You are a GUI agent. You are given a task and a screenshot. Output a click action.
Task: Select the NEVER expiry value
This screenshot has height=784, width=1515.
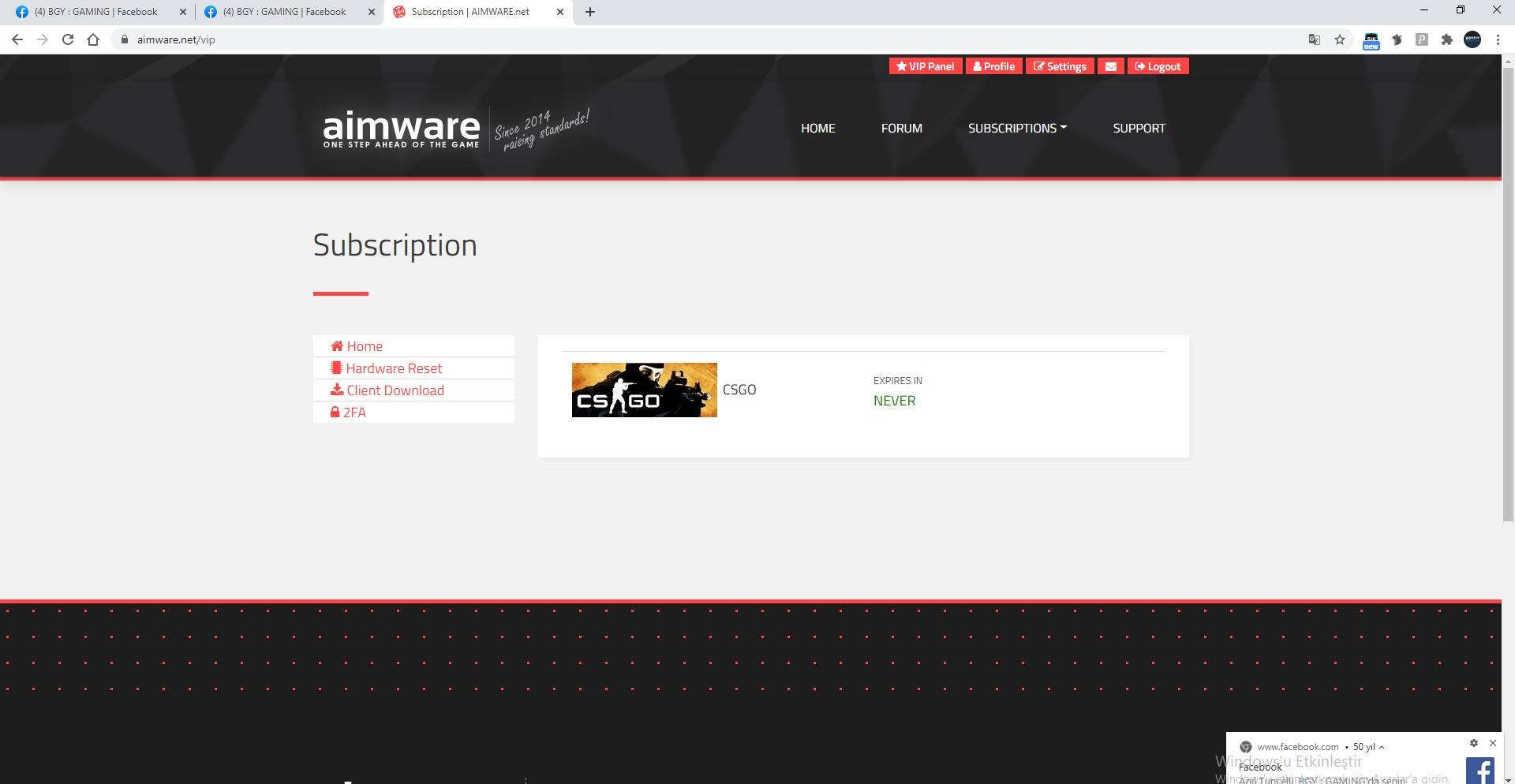895,401
